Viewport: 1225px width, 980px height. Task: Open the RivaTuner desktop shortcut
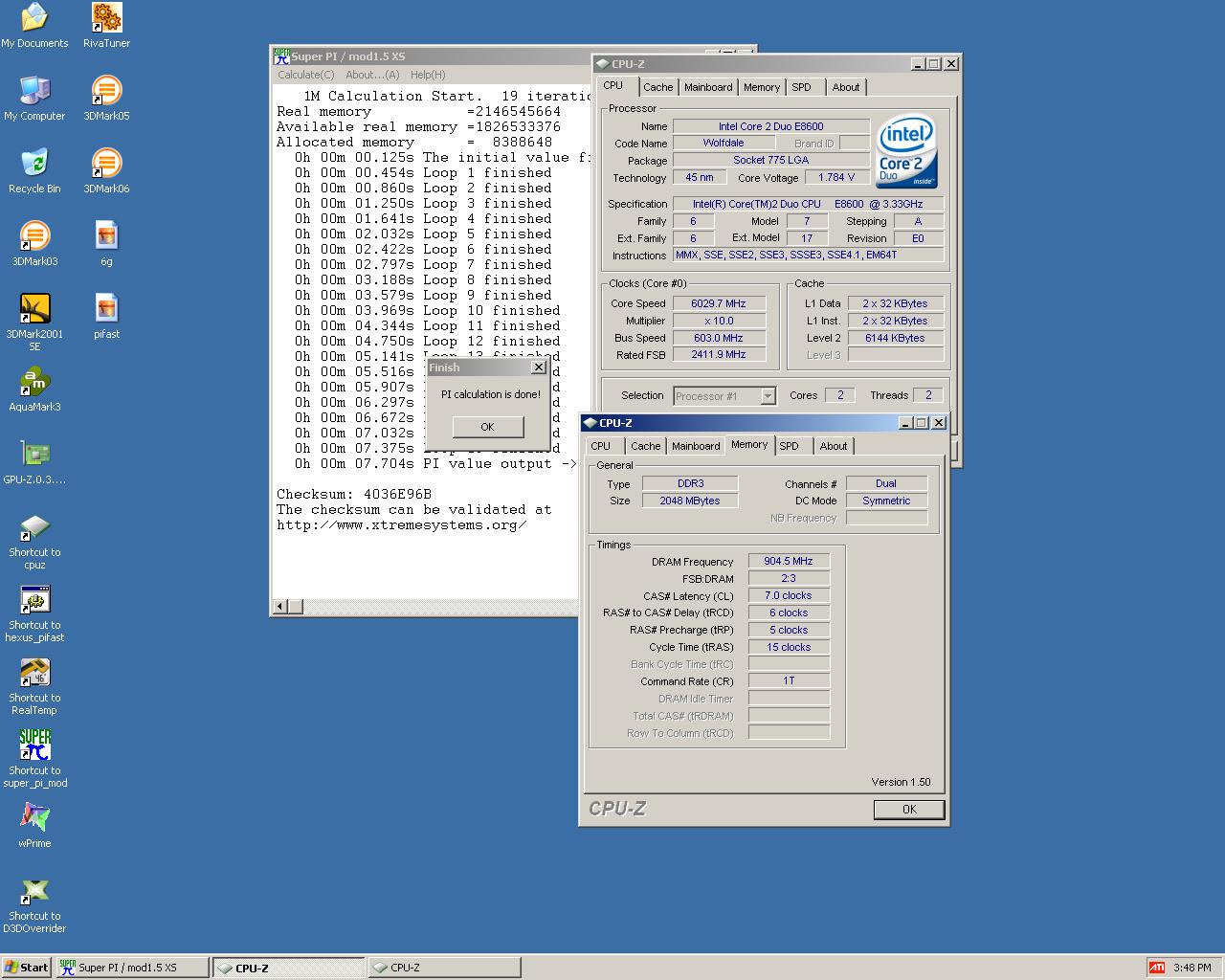106,26
